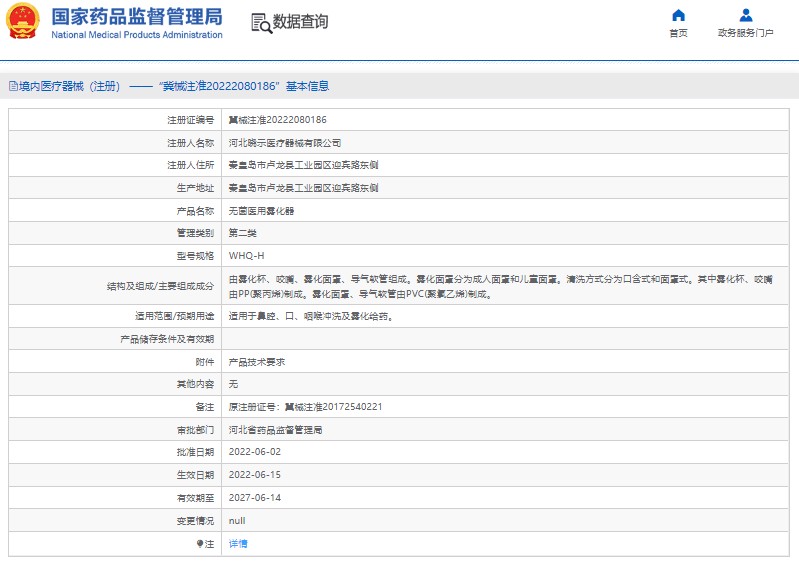The width and height of the screenshot is (799, 564).
Task: Click the WHQ-H model value
Action: point(247,256)
